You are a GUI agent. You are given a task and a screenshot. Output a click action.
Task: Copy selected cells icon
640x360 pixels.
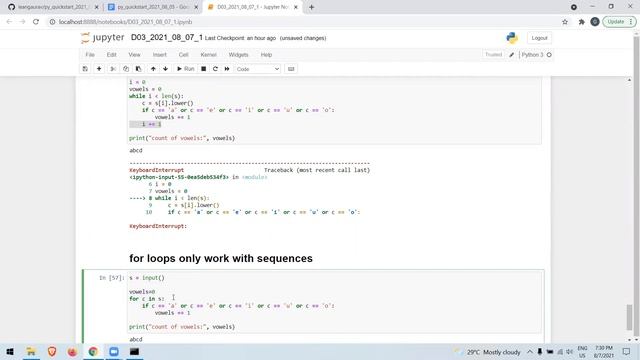(x=126, y=69)
